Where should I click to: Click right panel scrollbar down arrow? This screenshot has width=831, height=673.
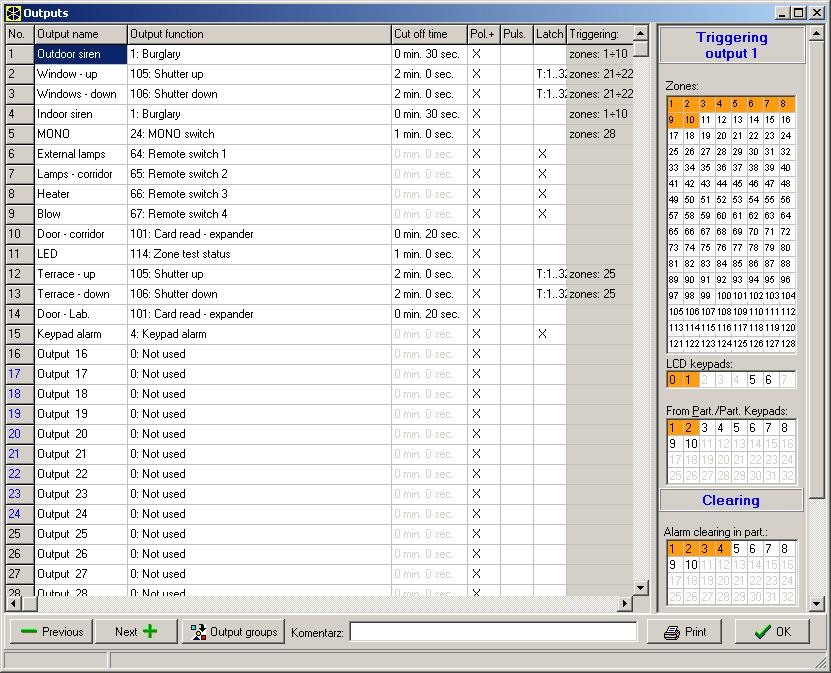(817, 603)
